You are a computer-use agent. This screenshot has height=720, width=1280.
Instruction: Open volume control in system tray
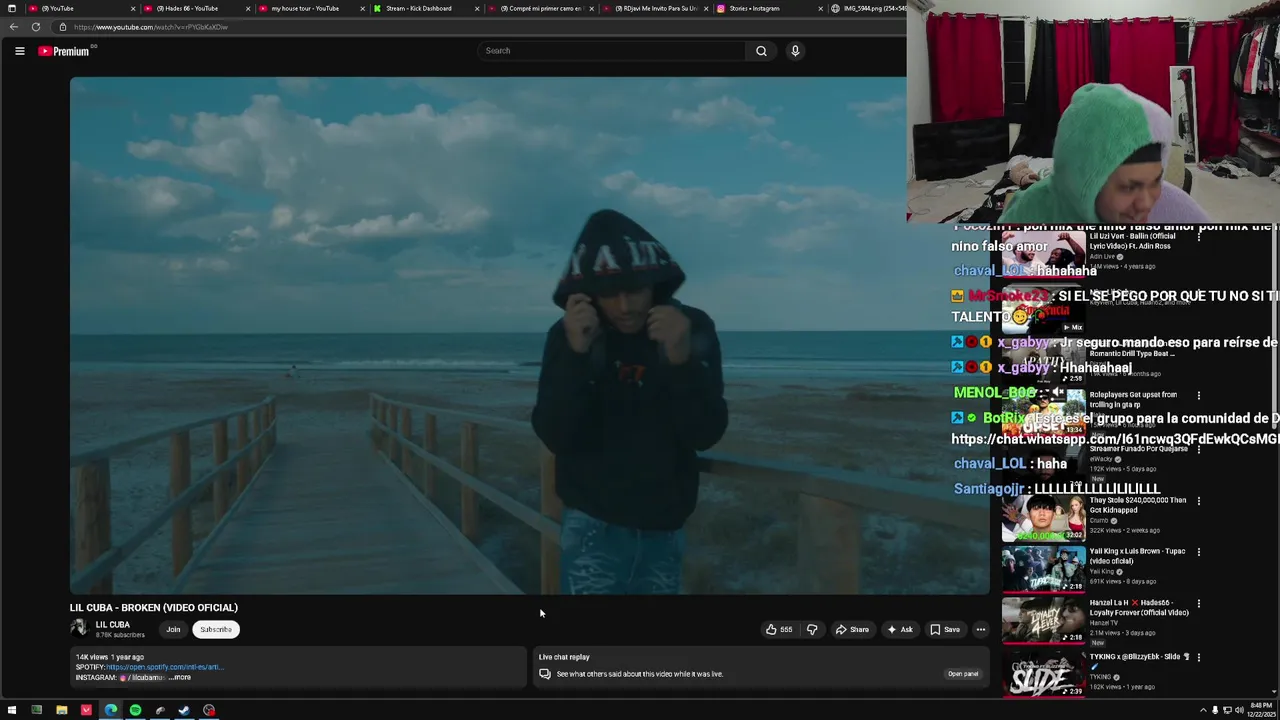point(1239,711)
